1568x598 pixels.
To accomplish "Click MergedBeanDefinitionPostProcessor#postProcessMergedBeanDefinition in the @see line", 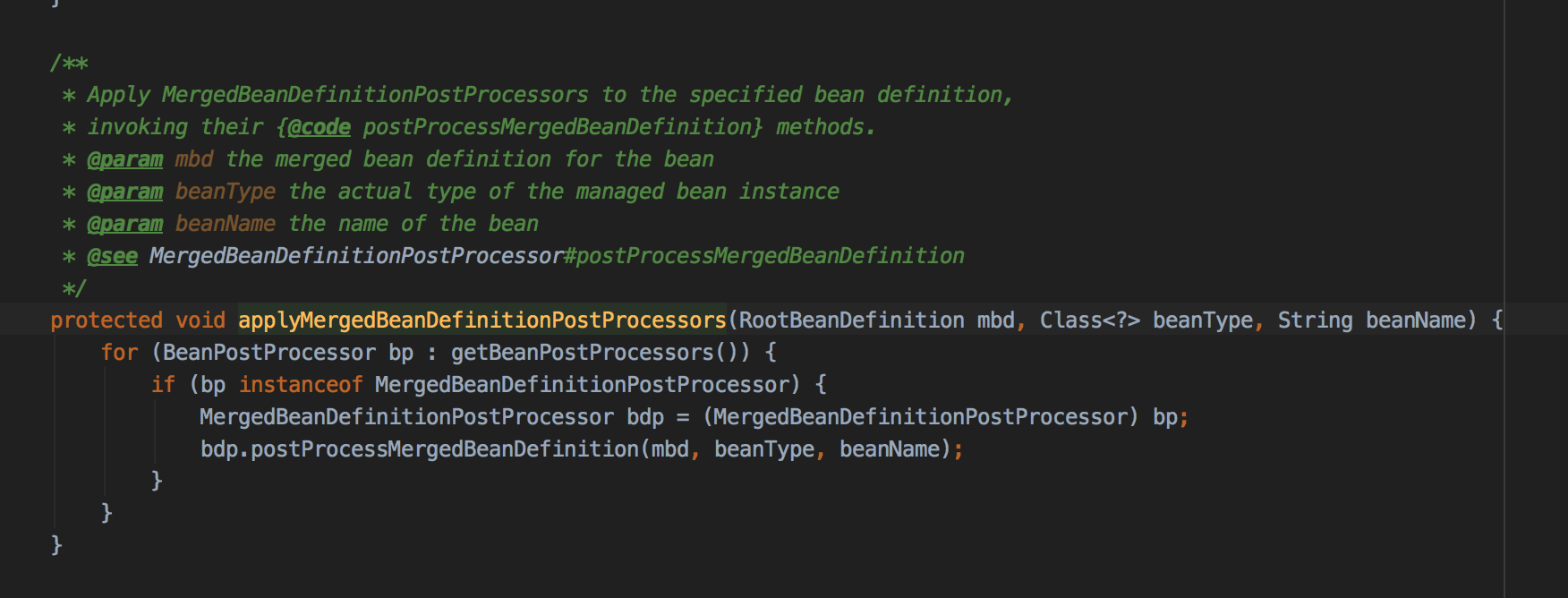I will coord(556,256).
